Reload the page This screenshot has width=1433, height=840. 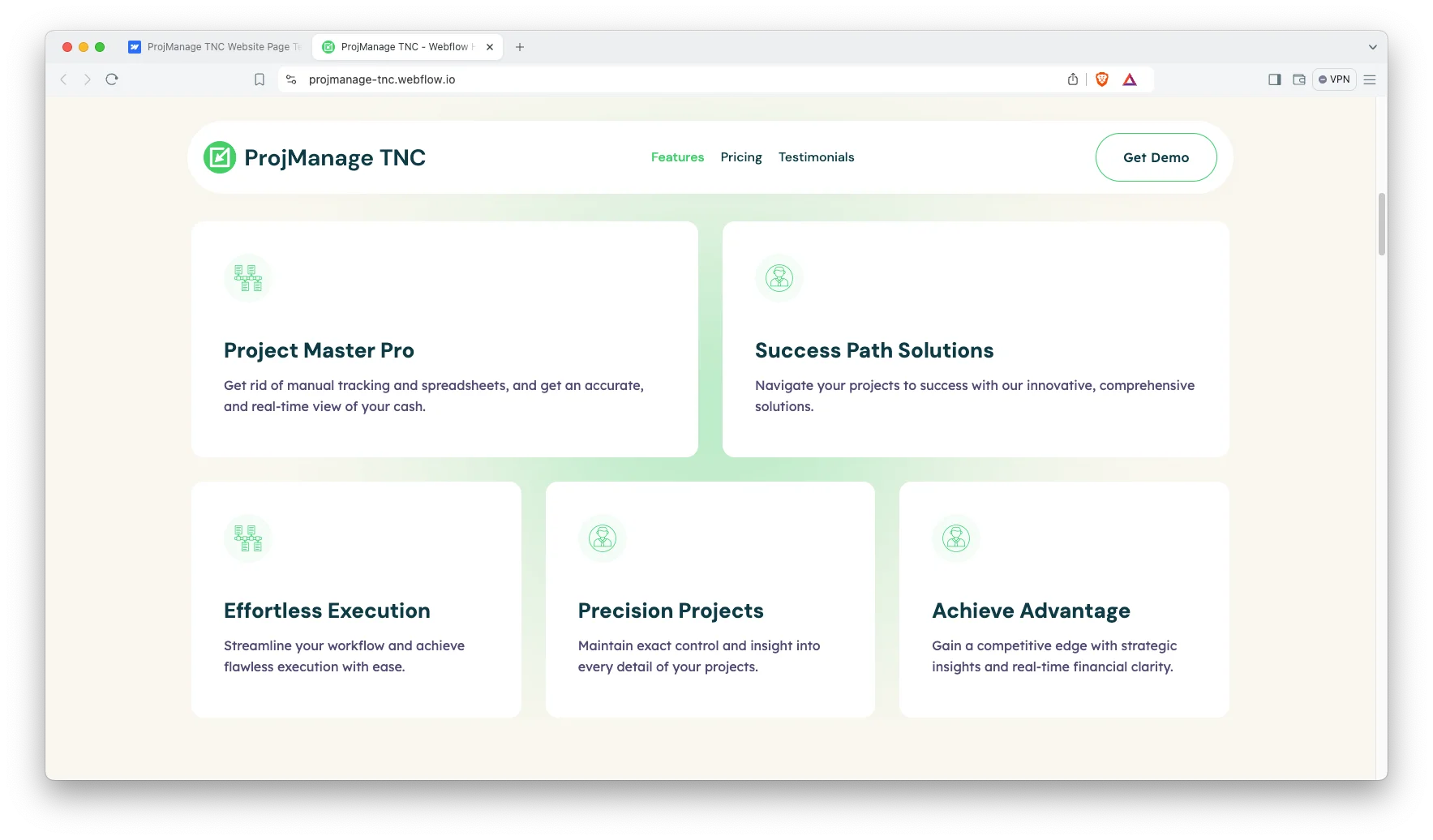(112, 79)
